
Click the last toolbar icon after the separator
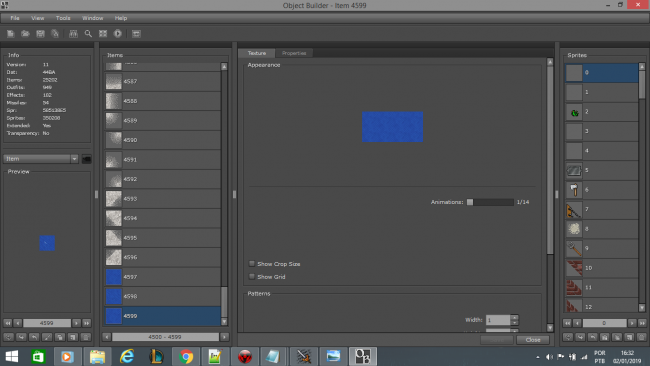136,34
